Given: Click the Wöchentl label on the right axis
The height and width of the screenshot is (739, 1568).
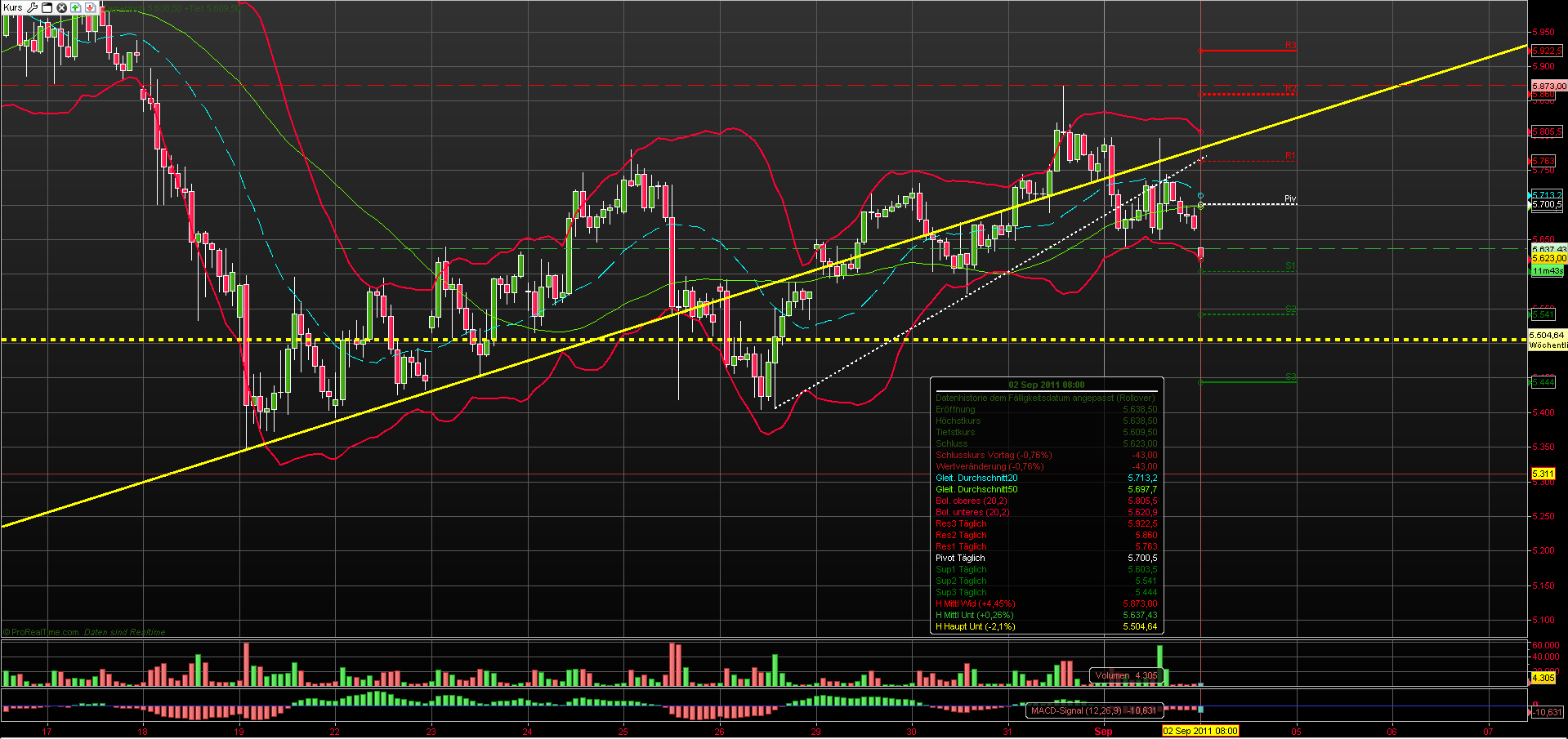Looking at the screenshot, I should tap(1548, 345).
